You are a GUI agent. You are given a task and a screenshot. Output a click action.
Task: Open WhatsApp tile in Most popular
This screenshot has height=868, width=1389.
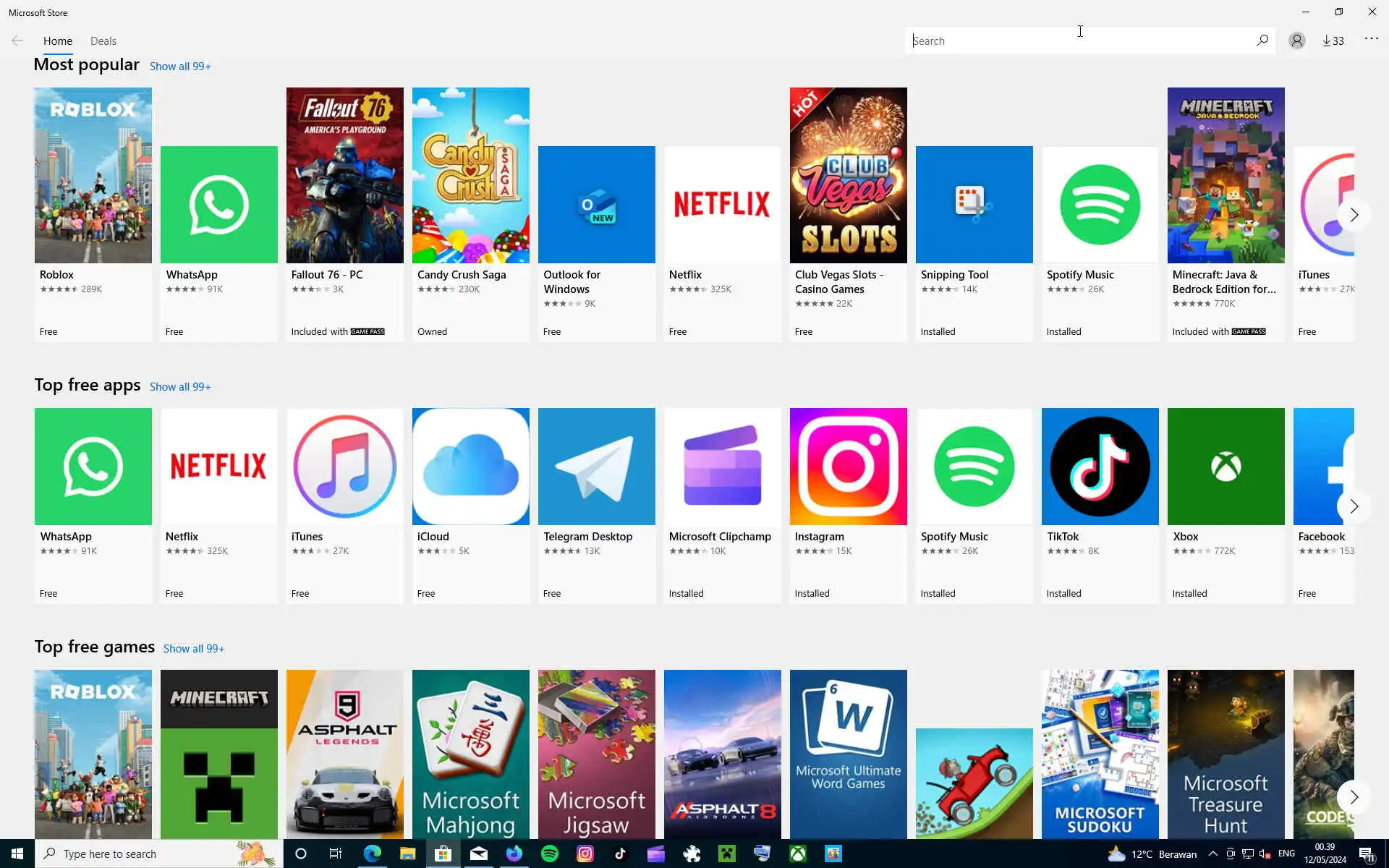218,205
